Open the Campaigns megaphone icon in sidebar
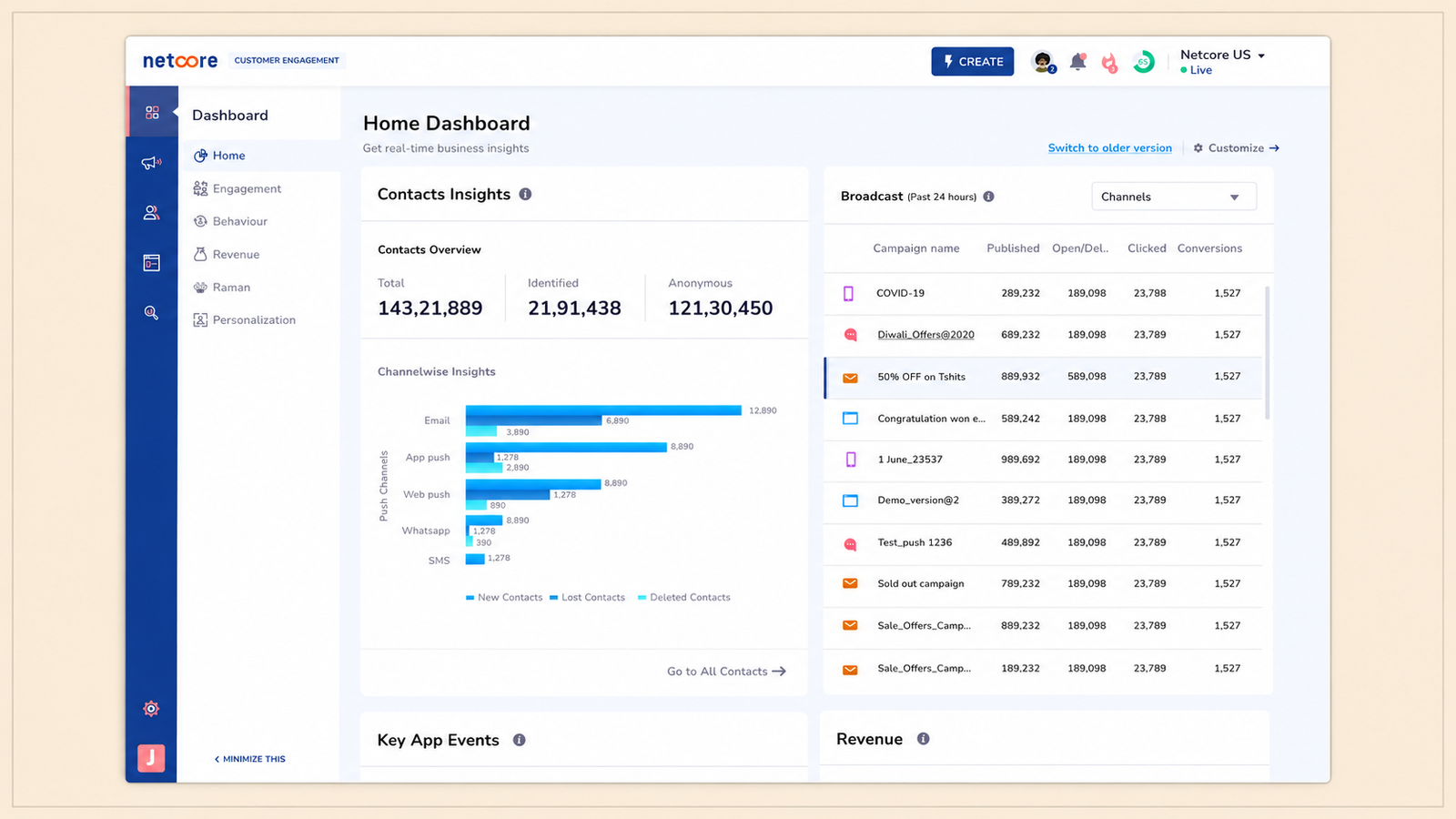The height and width of the screenshot is (819, 1456). [151, 163]
